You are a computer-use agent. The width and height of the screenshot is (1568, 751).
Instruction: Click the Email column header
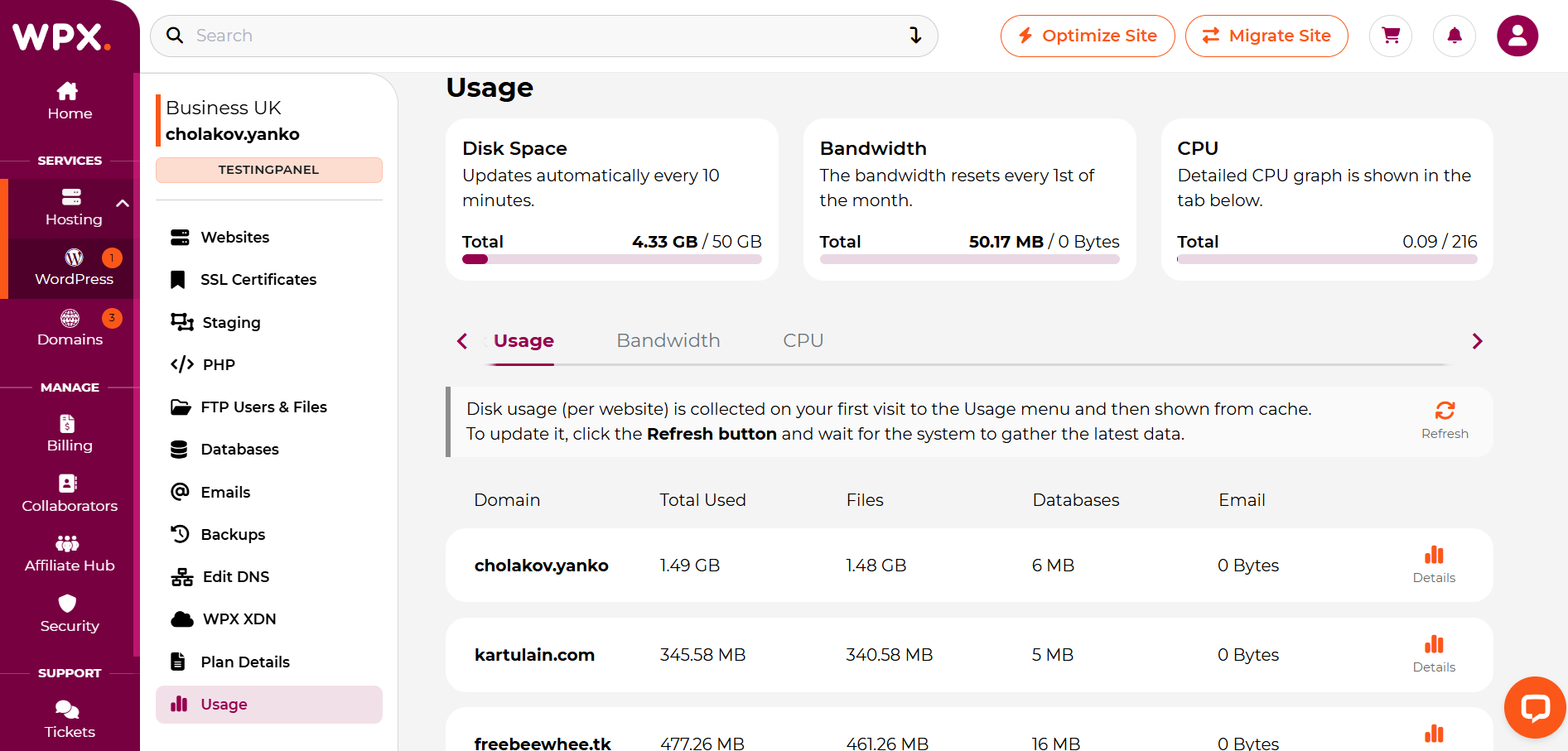(x=1242, y=500)
